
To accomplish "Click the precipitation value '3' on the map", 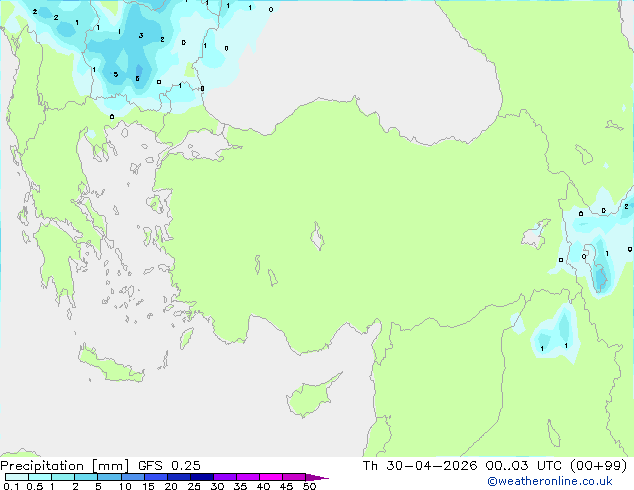I will [x=141, y=36].
